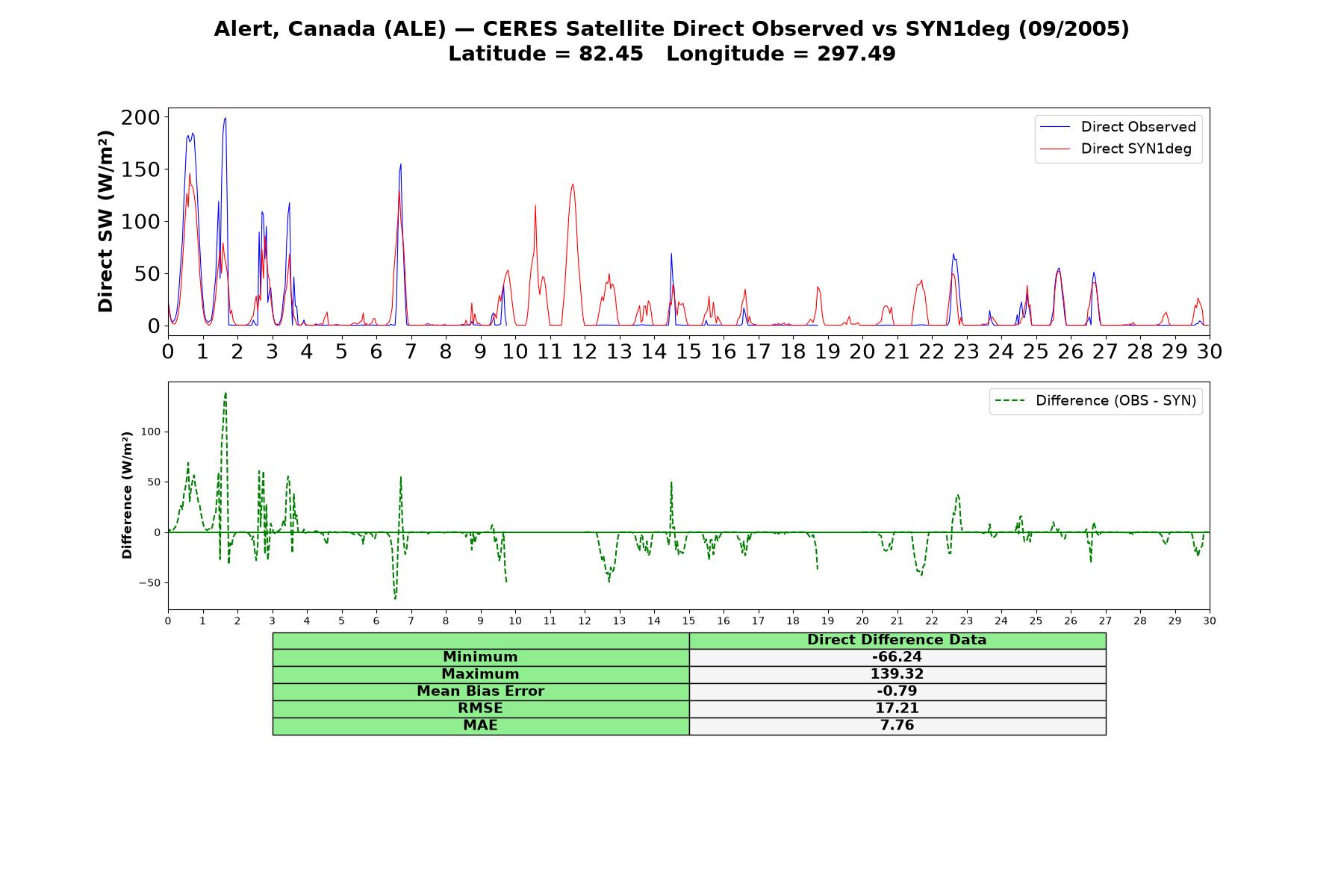Click day 30 tick on top chart axis
The width and height of the screenshot is (1344, 896).
coord(1210,351)
